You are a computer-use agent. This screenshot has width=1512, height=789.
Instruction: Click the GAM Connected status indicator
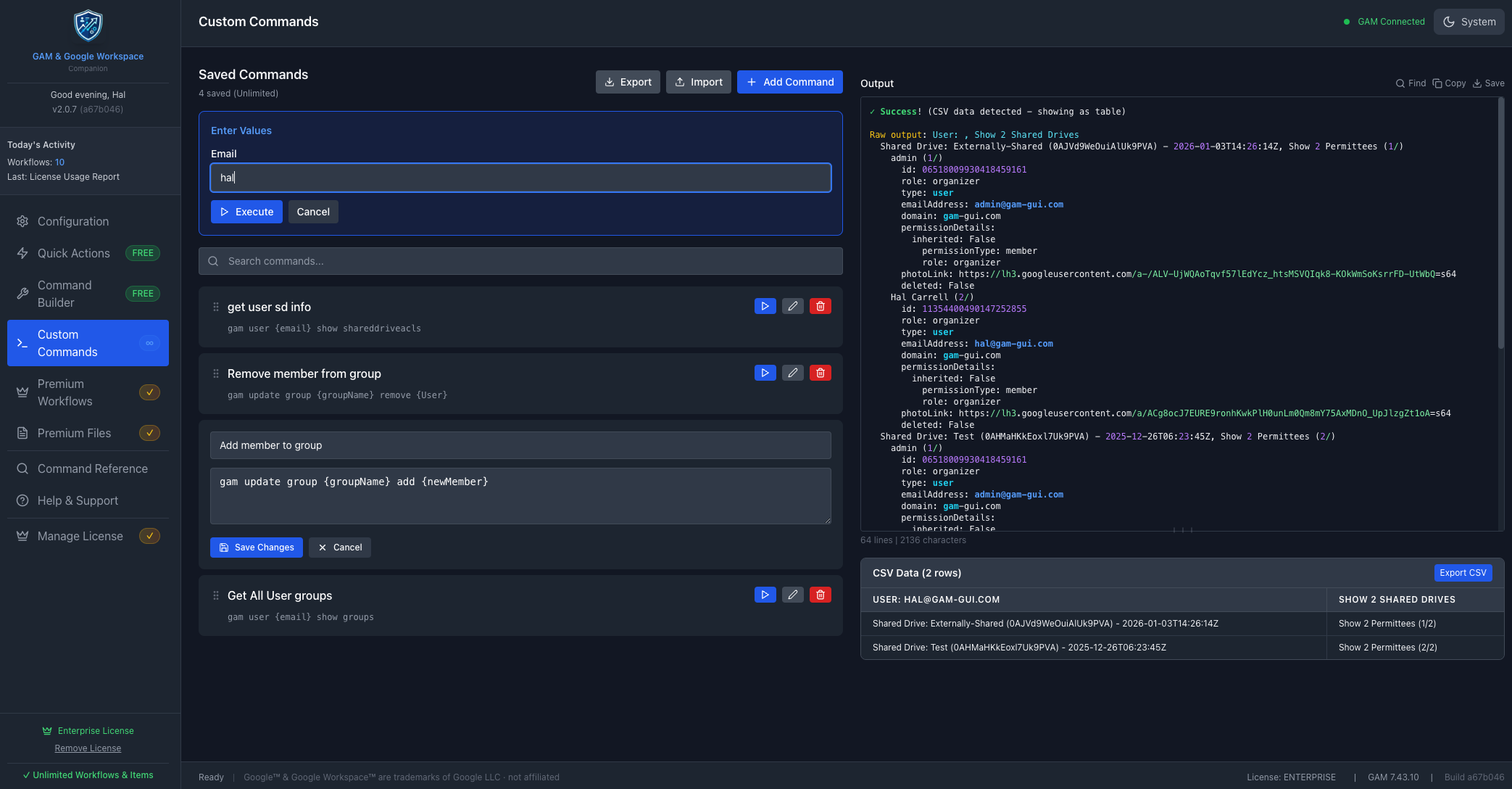[x=1384, y=22]
